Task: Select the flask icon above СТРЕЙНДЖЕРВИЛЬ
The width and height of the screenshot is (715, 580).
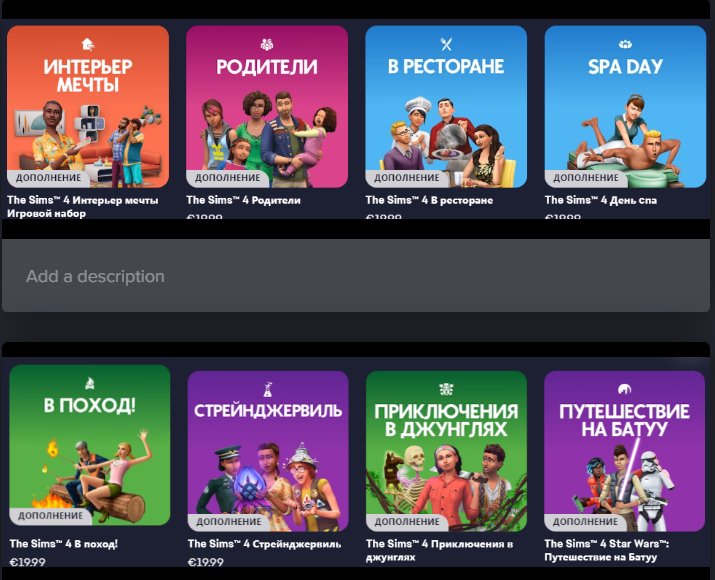Action: (x=268, y=386)
